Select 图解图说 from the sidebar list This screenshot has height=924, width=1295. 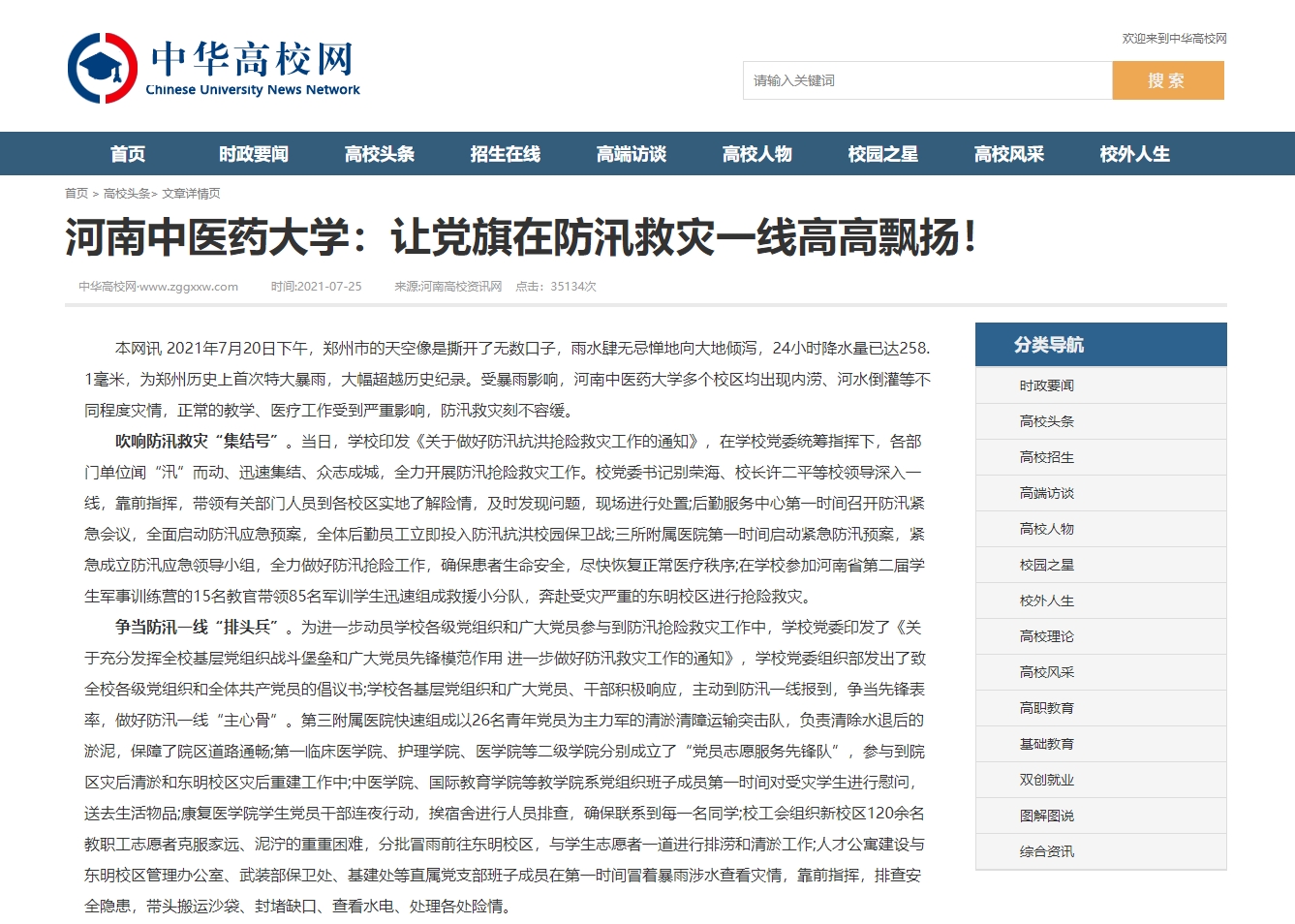point(1046,816)
